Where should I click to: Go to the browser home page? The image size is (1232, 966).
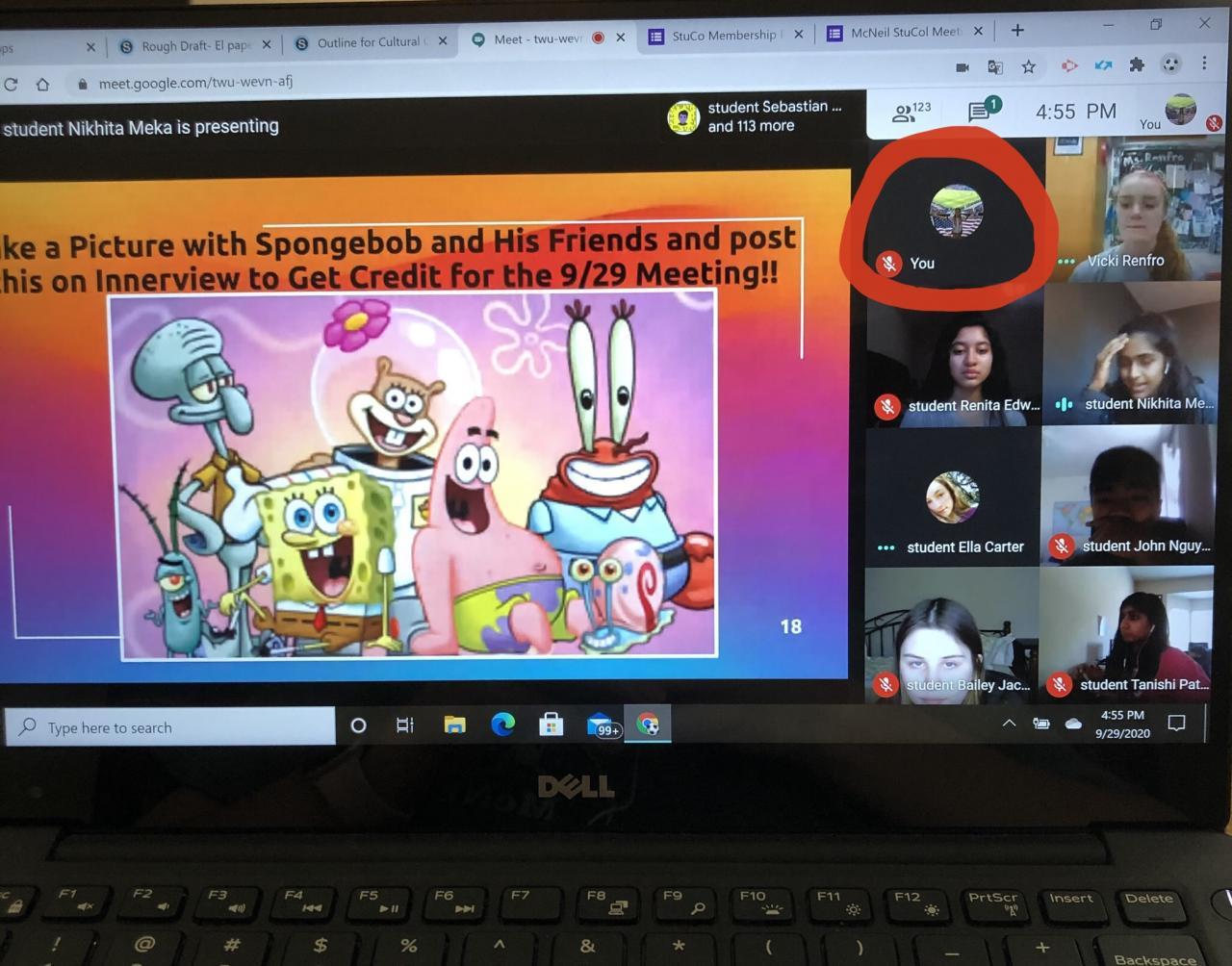coord(42,84)
